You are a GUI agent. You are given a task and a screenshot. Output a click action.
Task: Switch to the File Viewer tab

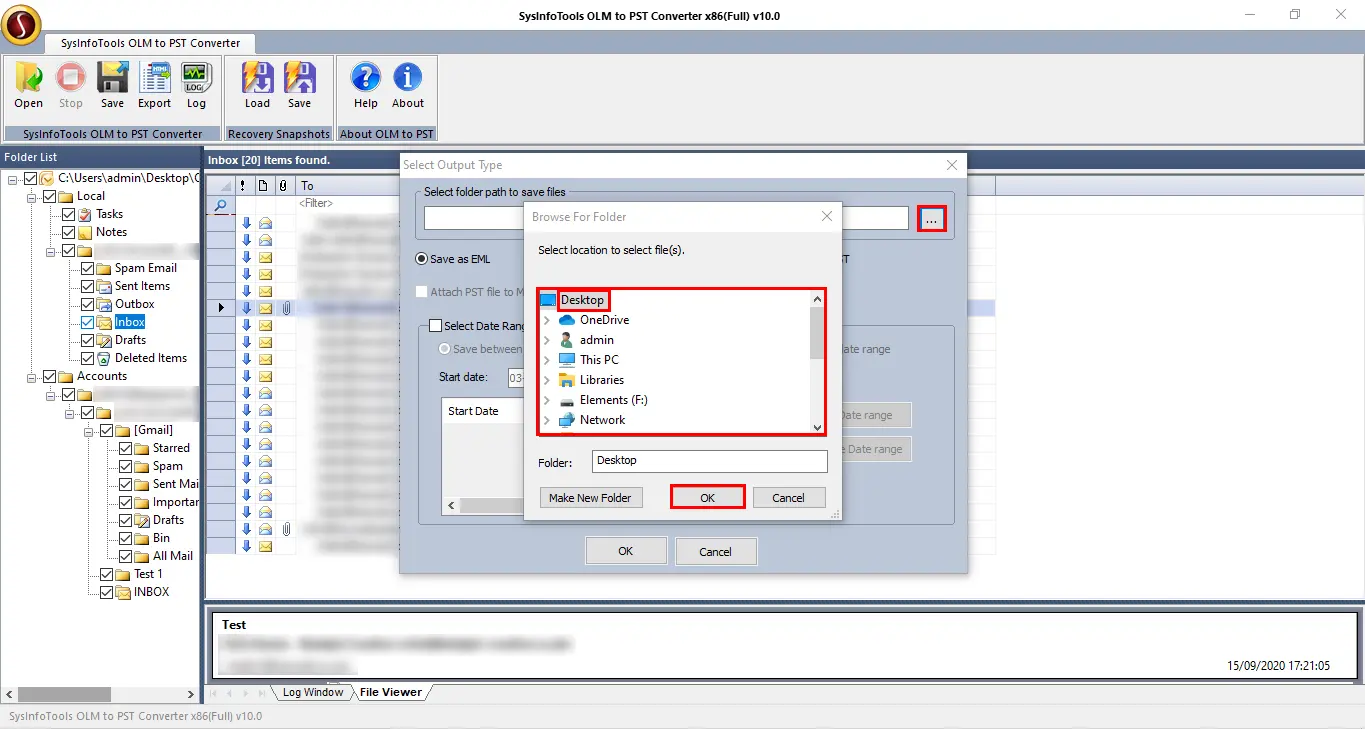pos(391,692)
